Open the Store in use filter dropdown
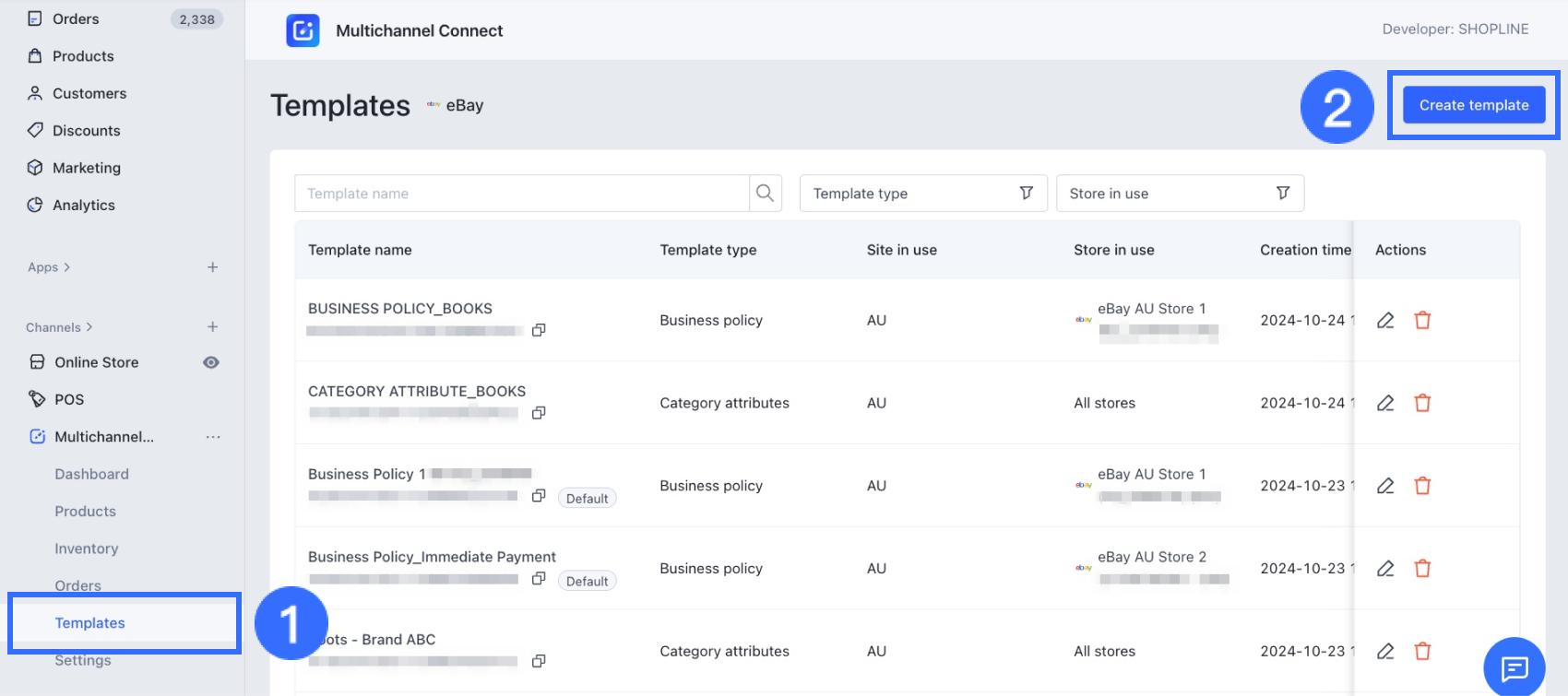This screenshot has height=696, width=1568. point(1179,194)
